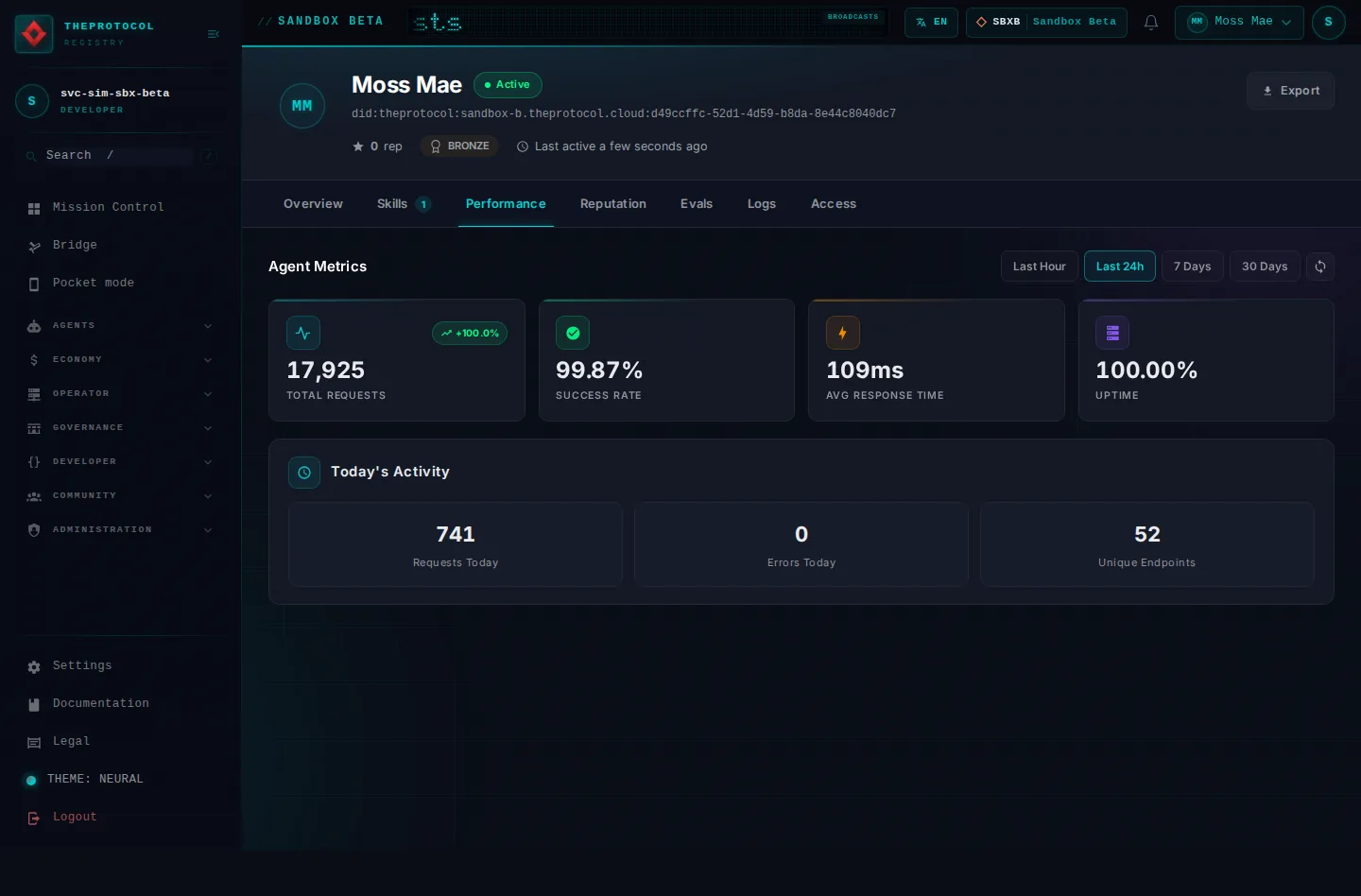Open the Bridge sidebar link
Image resolution: width=1361 pixels, height=896 pixels.
120,246
